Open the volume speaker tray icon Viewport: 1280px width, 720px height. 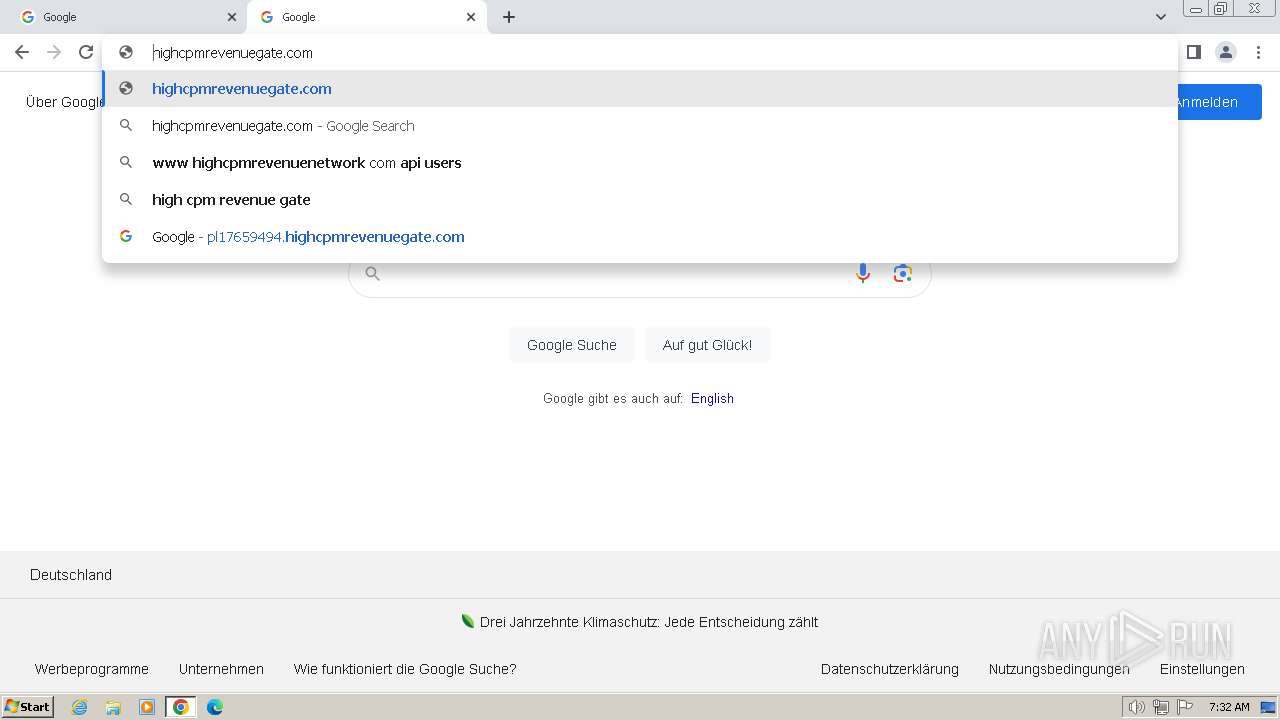pyautogui.click(x=1136, y=707)
